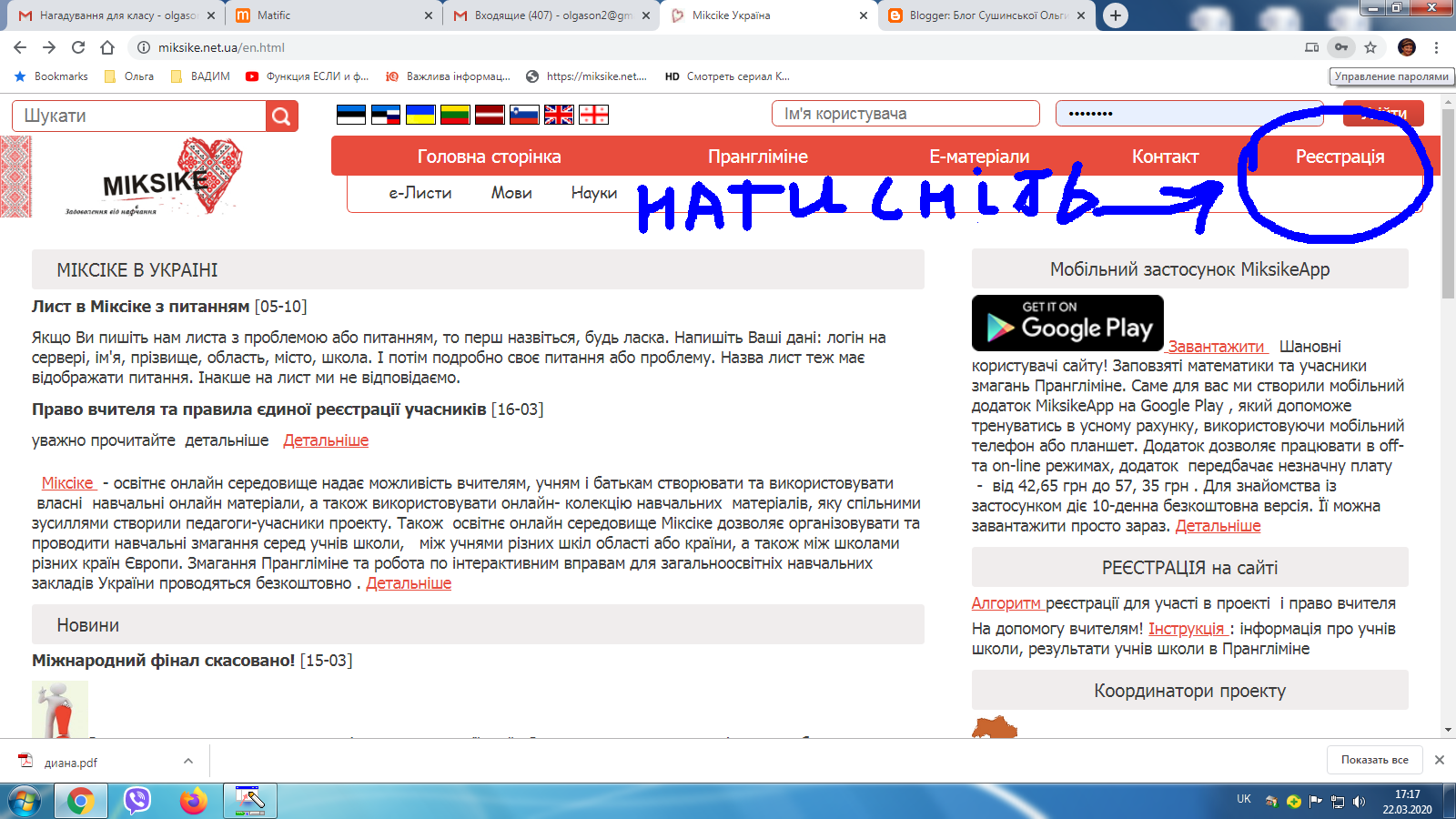The height and width of the screenshot is (819, 1456).
Task: Open Інструкція link for teachers
Action: click(1187, 629)
